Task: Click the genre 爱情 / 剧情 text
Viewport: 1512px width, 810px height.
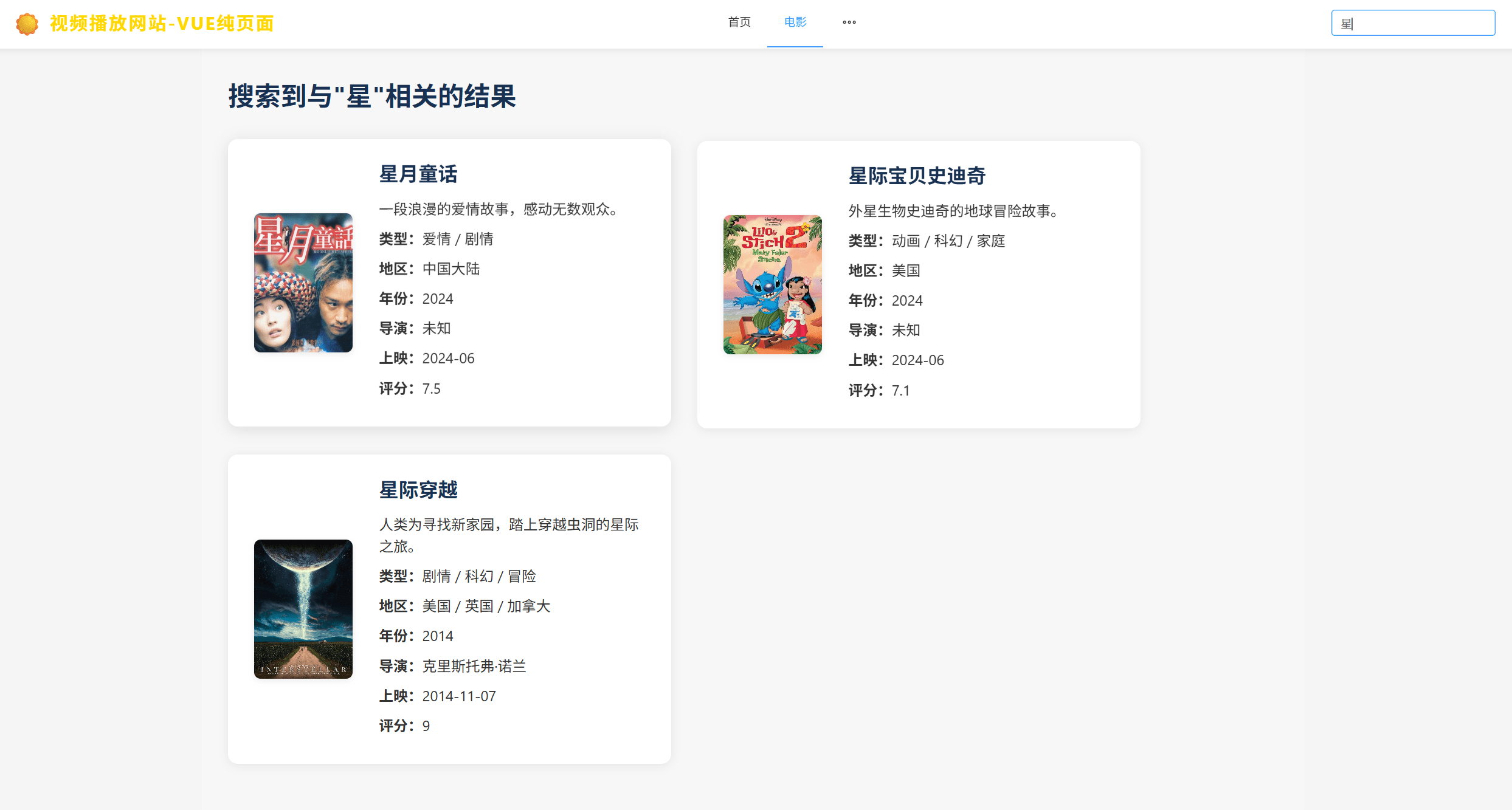Action: pyautogui.click(x=457, y=239)
